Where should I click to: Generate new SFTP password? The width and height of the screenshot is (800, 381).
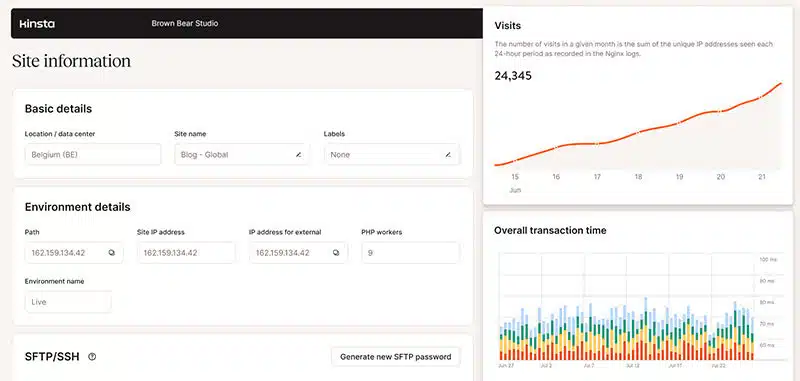pos(395,357)
